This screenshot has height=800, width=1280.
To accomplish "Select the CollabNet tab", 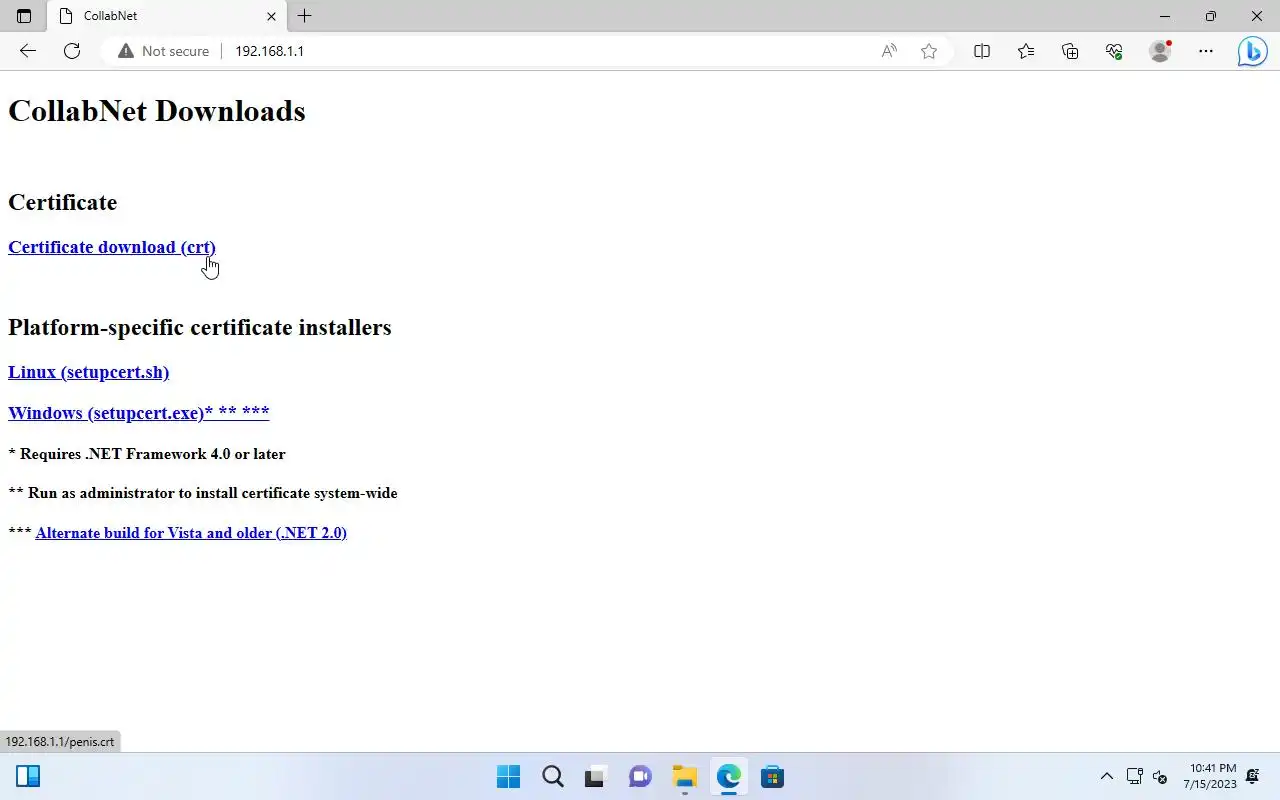I will pyautogui.click(x=168, y=16).
